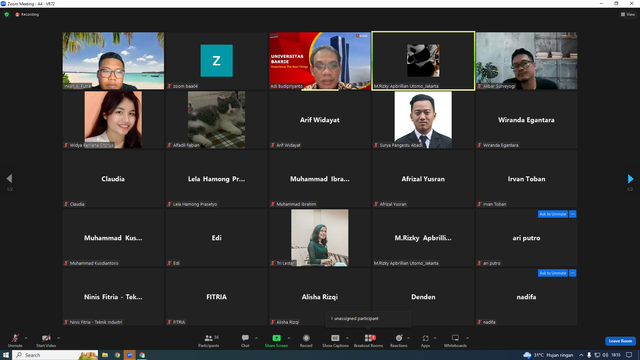Open the Windows Start menu
The image size is (640, 360).
click(6, 355)
